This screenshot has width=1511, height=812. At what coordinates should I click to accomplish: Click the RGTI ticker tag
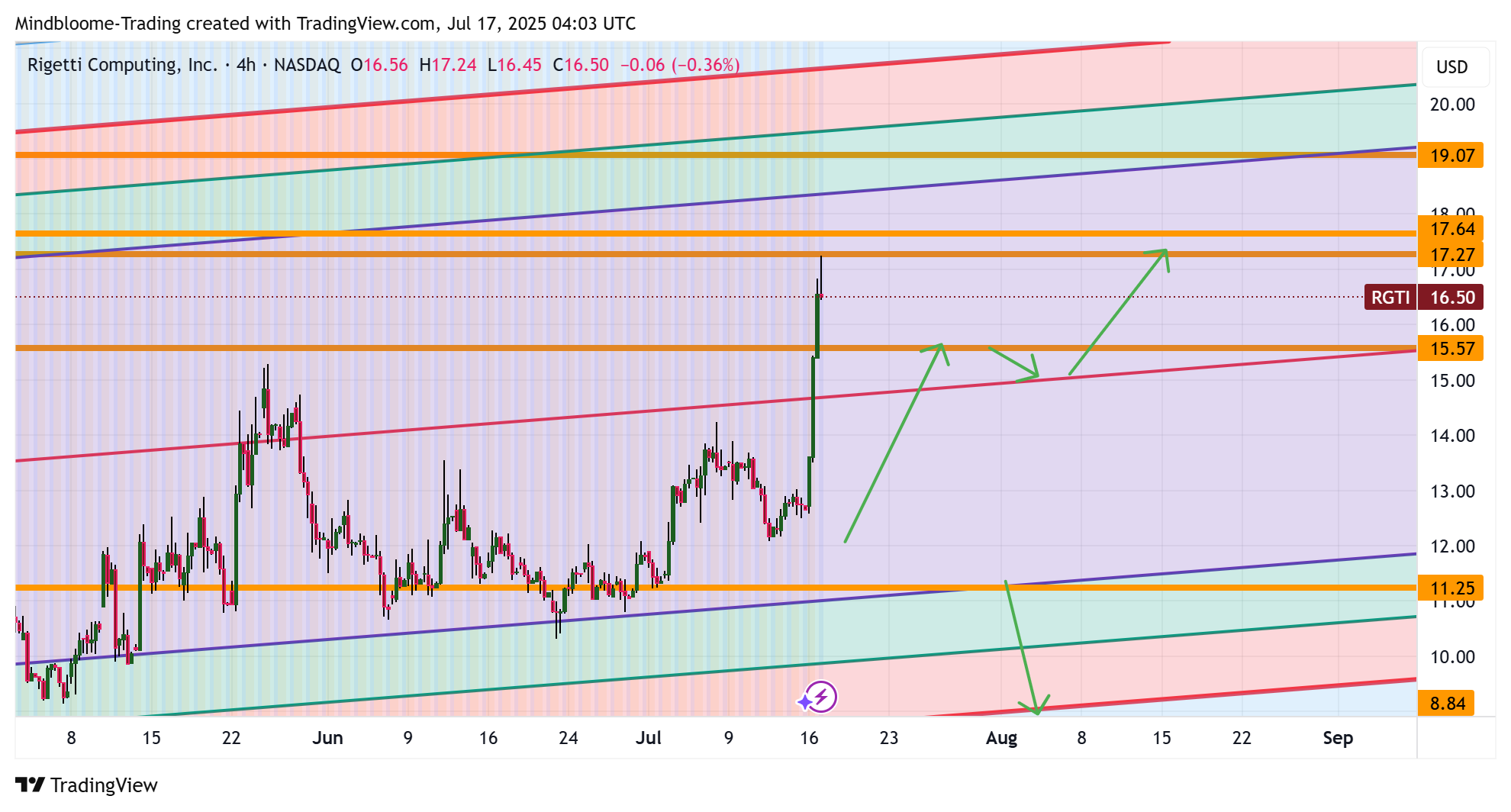click(1390, 298)
